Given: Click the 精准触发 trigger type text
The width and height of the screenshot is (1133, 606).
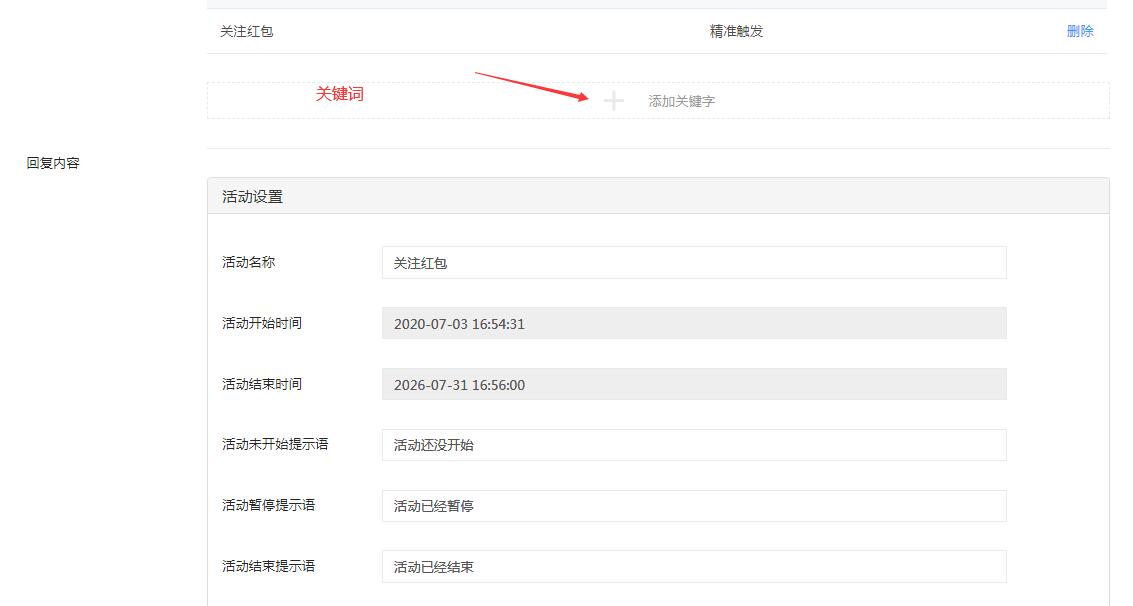Looking at the screenshot, I should (x=736, y=31).
